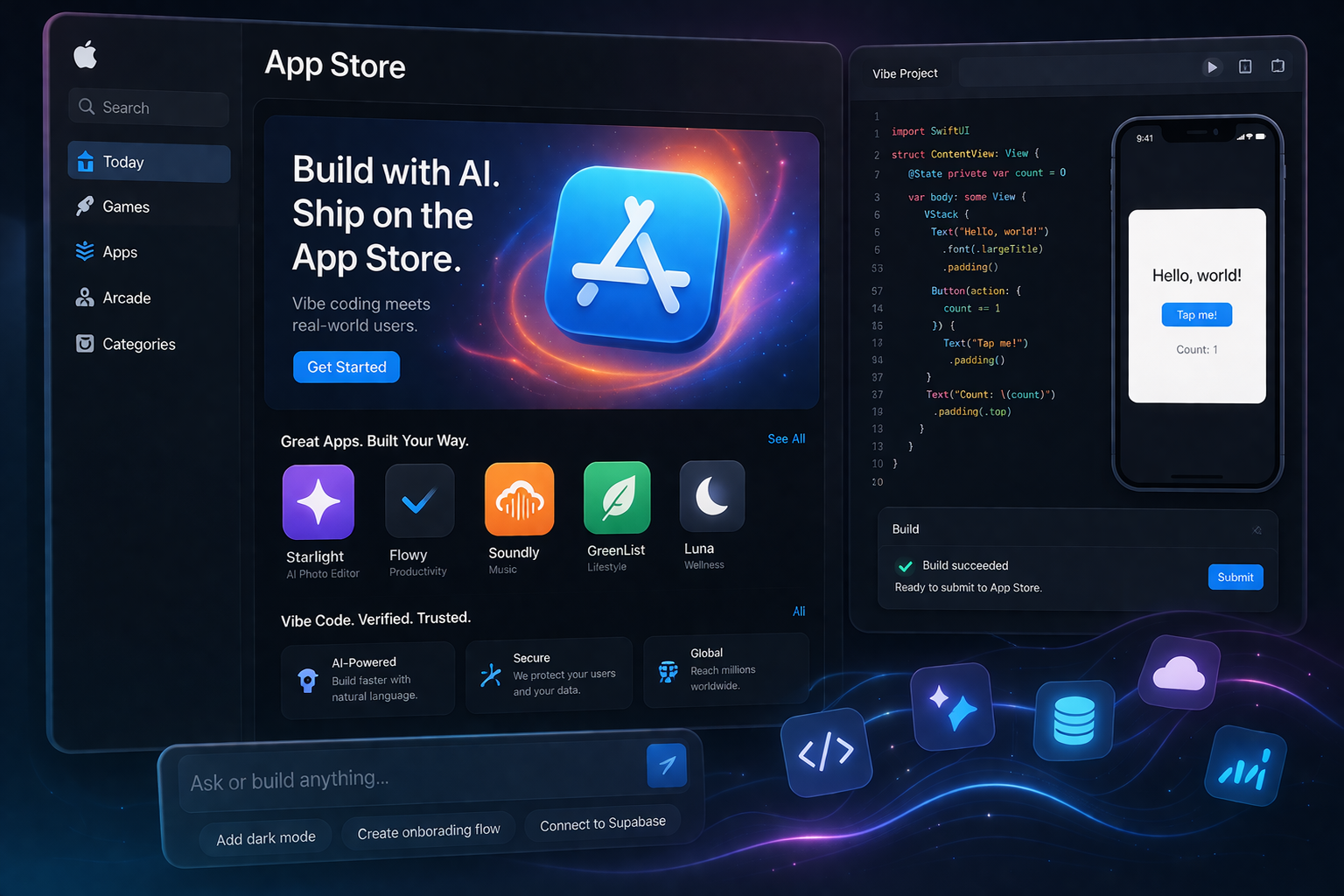Click the '@State private var count = 0' line

click(987, 173)
